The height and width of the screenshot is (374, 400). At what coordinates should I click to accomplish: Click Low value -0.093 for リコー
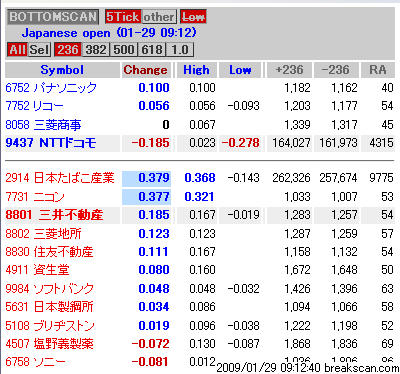(244, 106)
